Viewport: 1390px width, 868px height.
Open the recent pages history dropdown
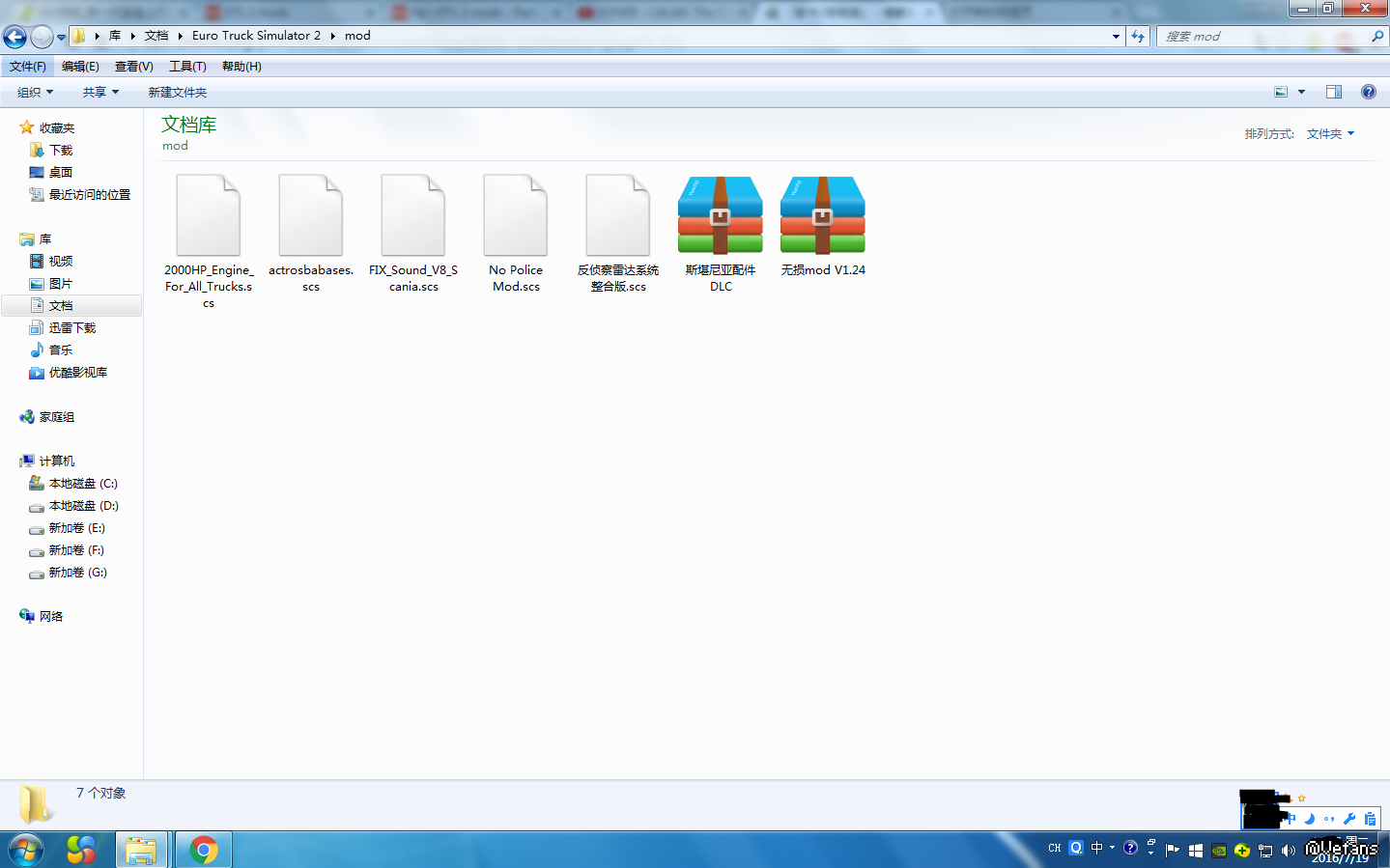click(61, 37)
